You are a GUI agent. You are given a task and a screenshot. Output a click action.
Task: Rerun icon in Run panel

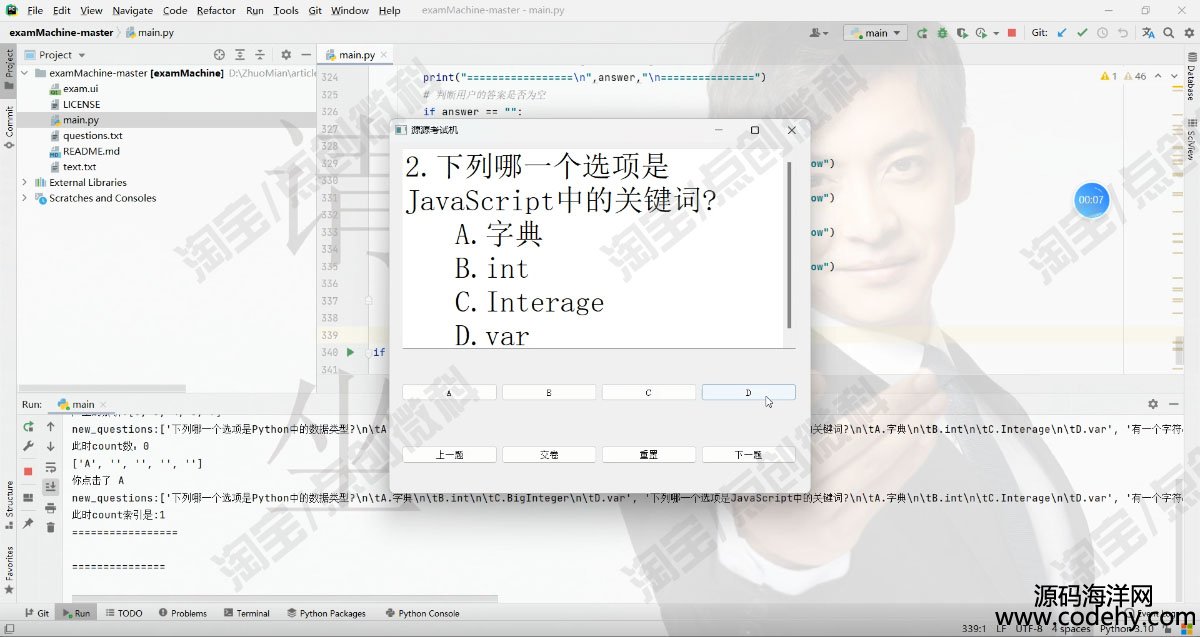[x=28, y=427]
